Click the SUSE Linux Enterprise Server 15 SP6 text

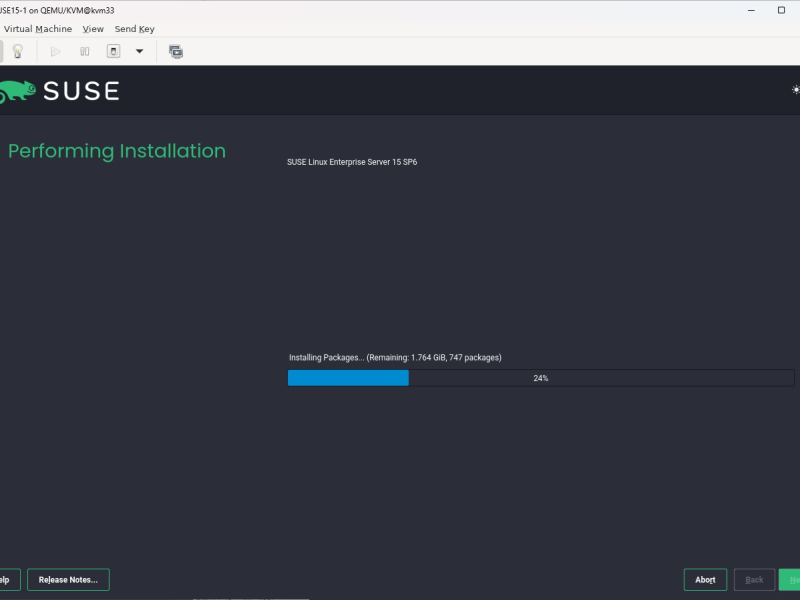(x=352, y=162)
